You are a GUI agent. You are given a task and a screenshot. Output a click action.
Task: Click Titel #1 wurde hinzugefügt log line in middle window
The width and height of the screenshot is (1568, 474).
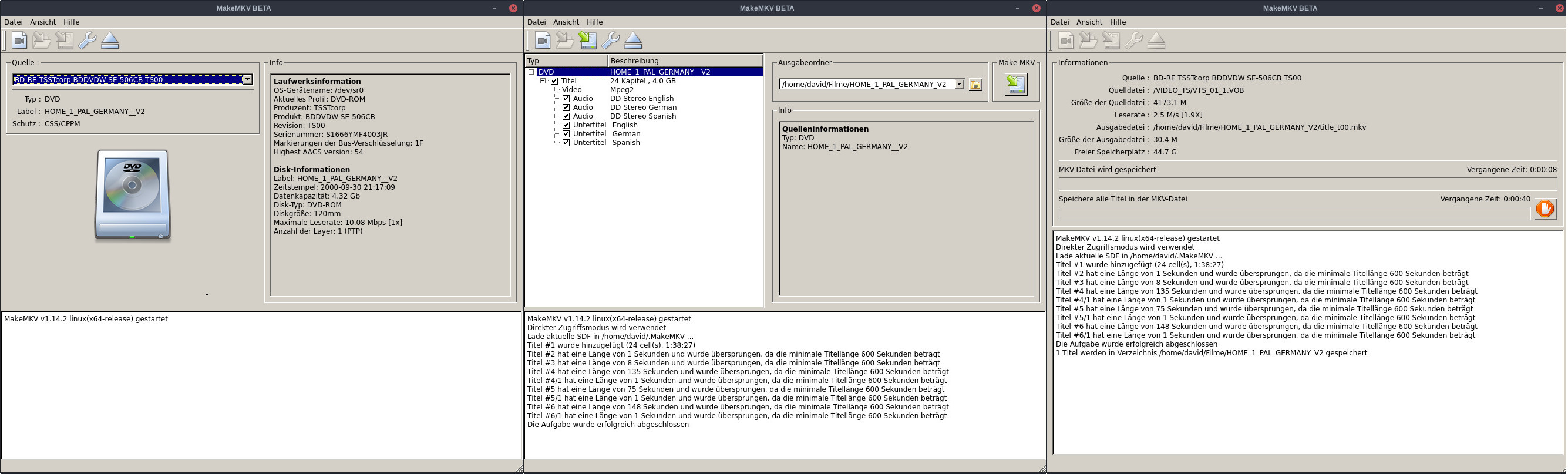point(611,345)
